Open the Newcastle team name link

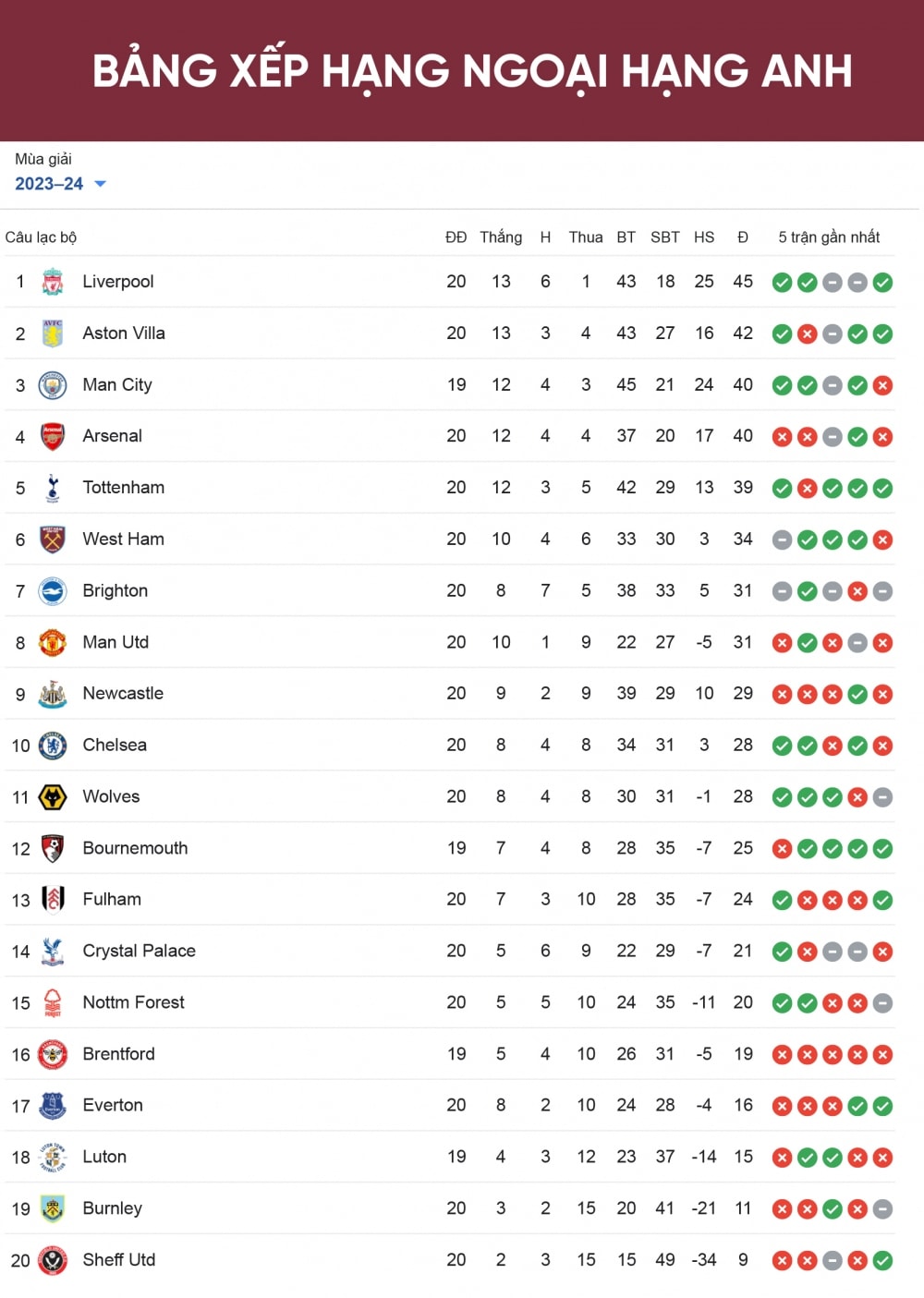point(123,694)
